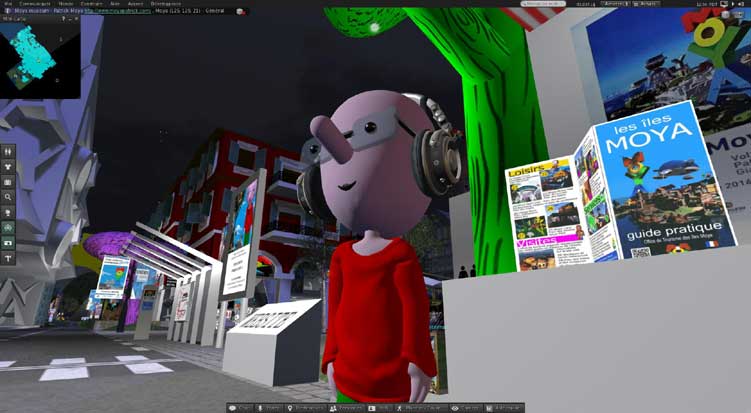This screenshot has width=751, height=413.
Task: Open Inventory via the suitcase icon
Action: click(8, 182)
